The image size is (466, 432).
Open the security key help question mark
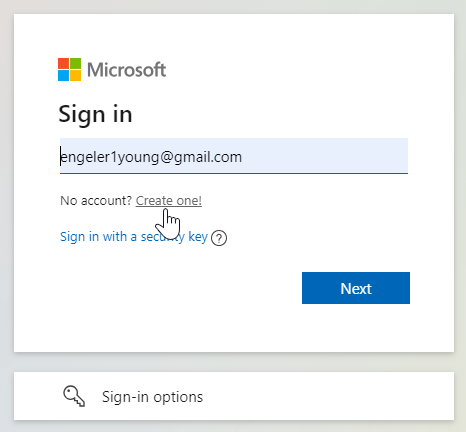219,238
